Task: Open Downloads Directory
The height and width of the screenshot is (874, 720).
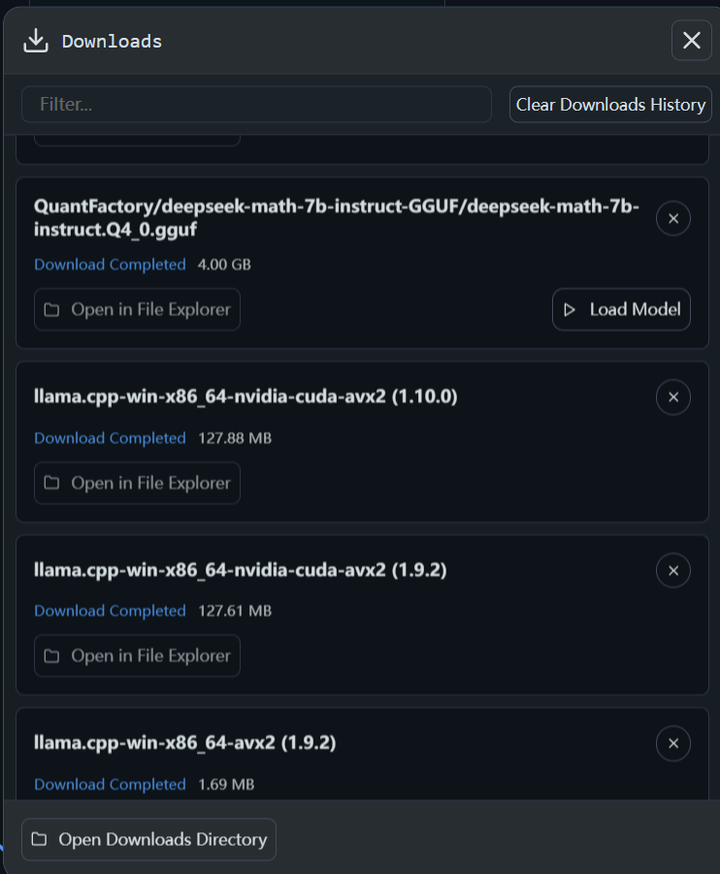Action: [x=149, y=839]
